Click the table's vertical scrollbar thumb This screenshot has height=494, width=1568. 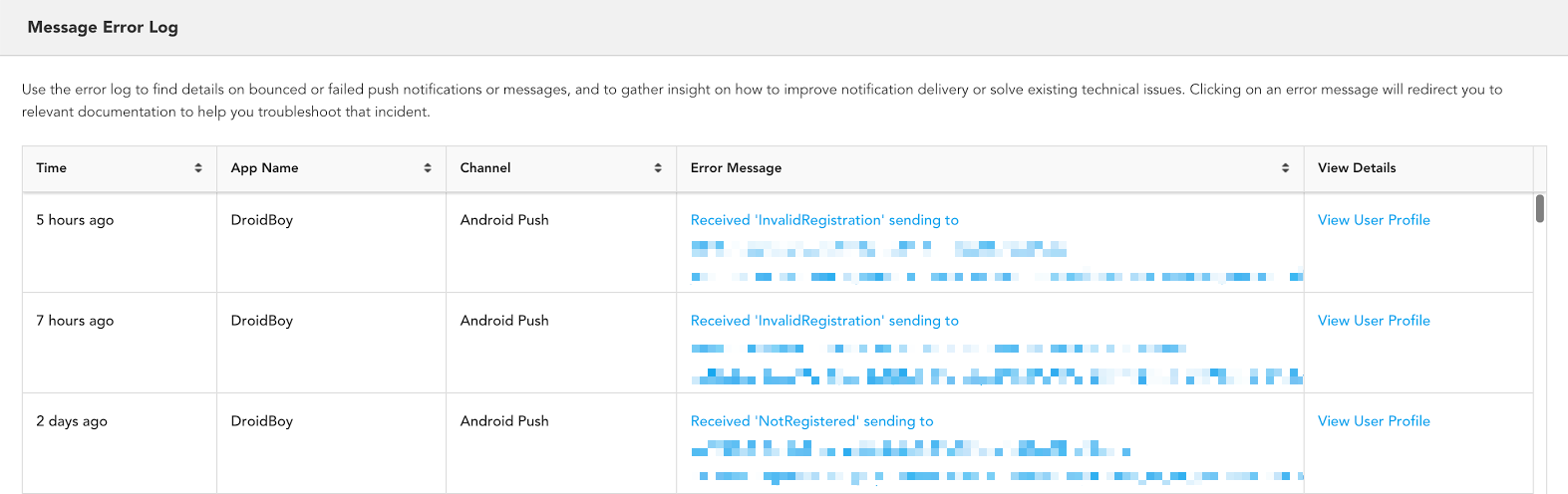[1540, 208]
